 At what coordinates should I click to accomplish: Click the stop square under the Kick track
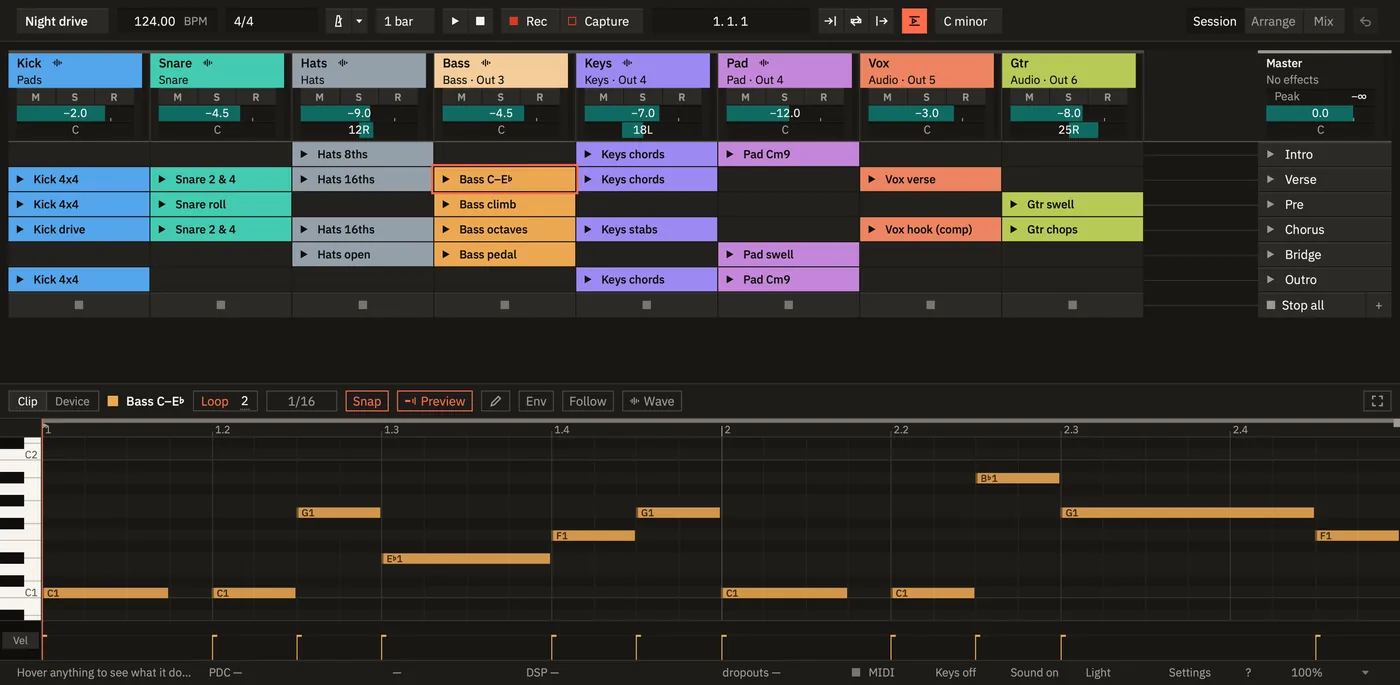(x=79, y=305)
